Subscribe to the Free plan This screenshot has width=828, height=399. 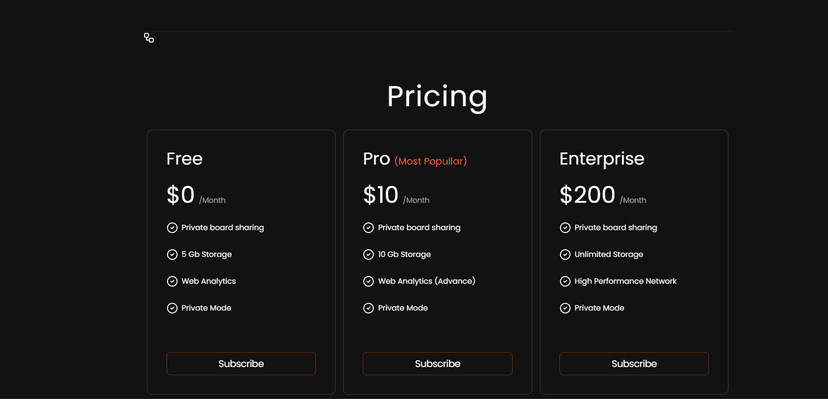tap(241, 364)
